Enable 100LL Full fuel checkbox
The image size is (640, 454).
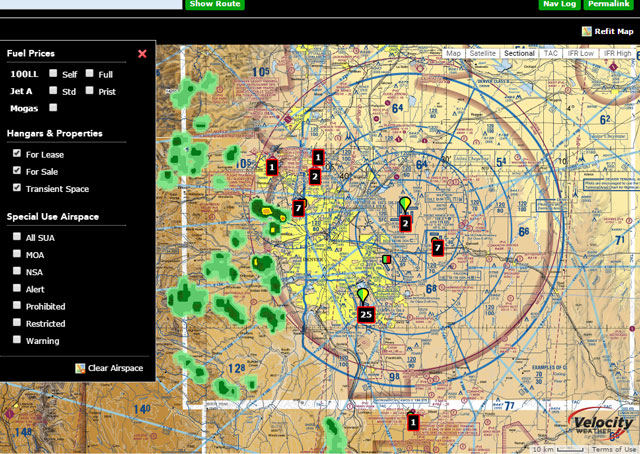tap(89, 73)
